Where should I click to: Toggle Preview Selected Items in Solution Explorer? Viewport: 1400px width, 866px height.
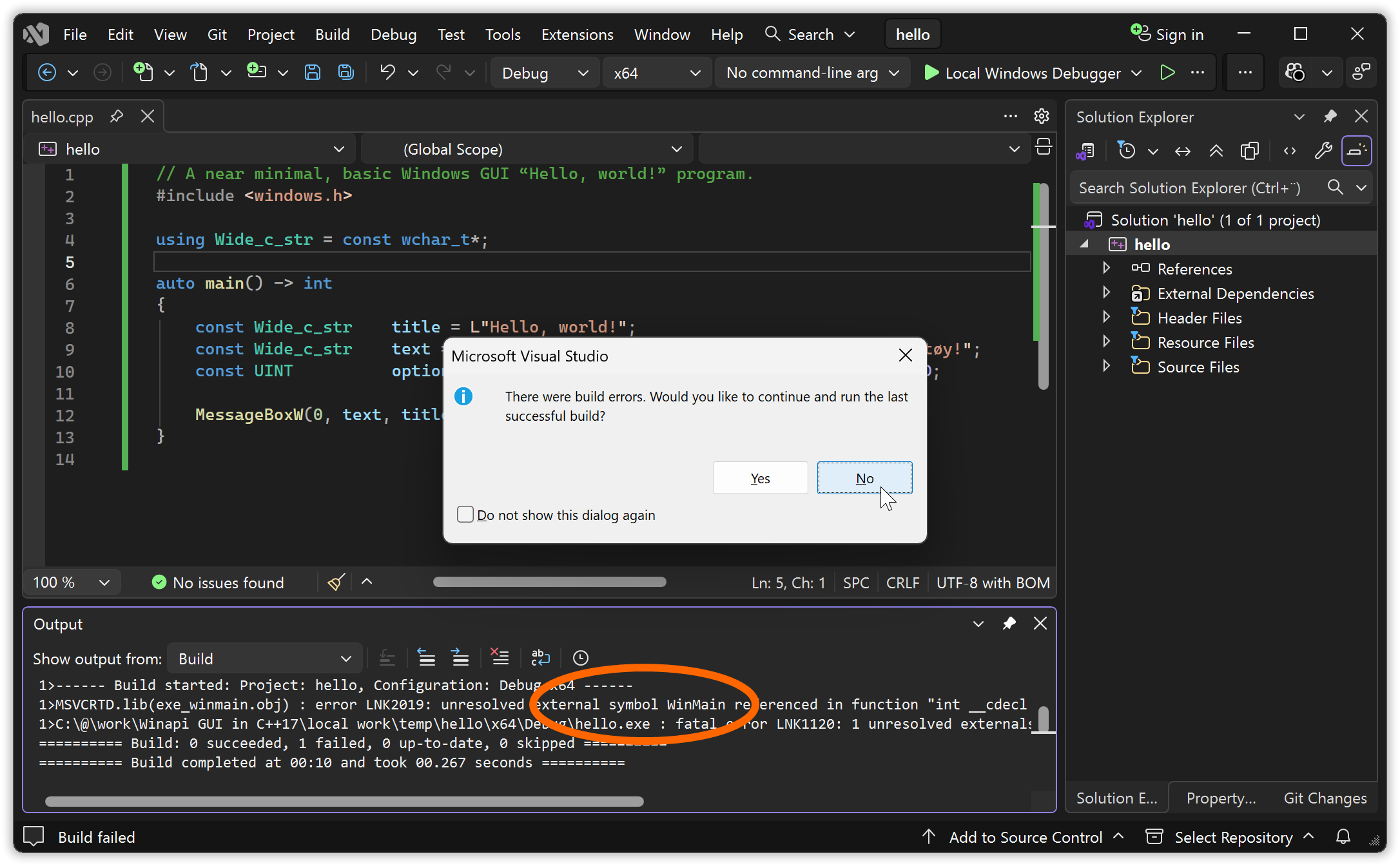click(1356, 151)
